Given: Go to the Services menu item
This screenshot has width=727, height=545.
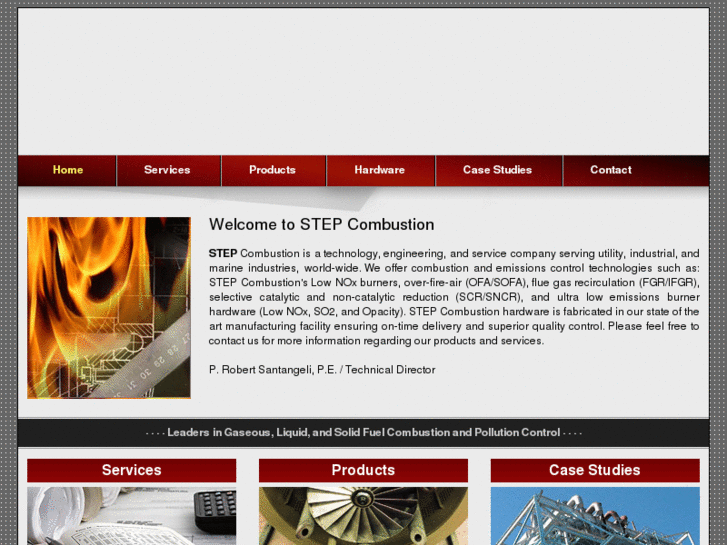Looking at the screenshot, I should tap(168, 170).
